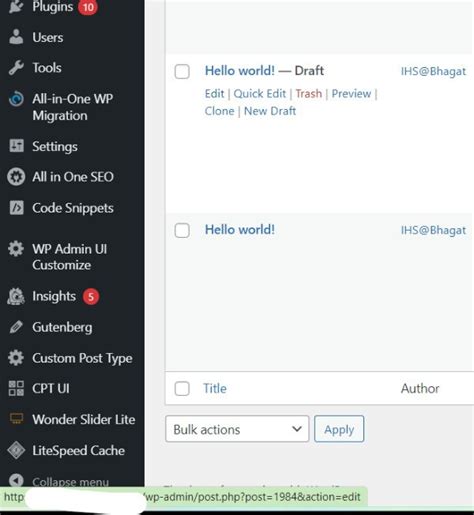Click the Tools wrench icon
474x515 pixels.
click(x=16, y=68)
